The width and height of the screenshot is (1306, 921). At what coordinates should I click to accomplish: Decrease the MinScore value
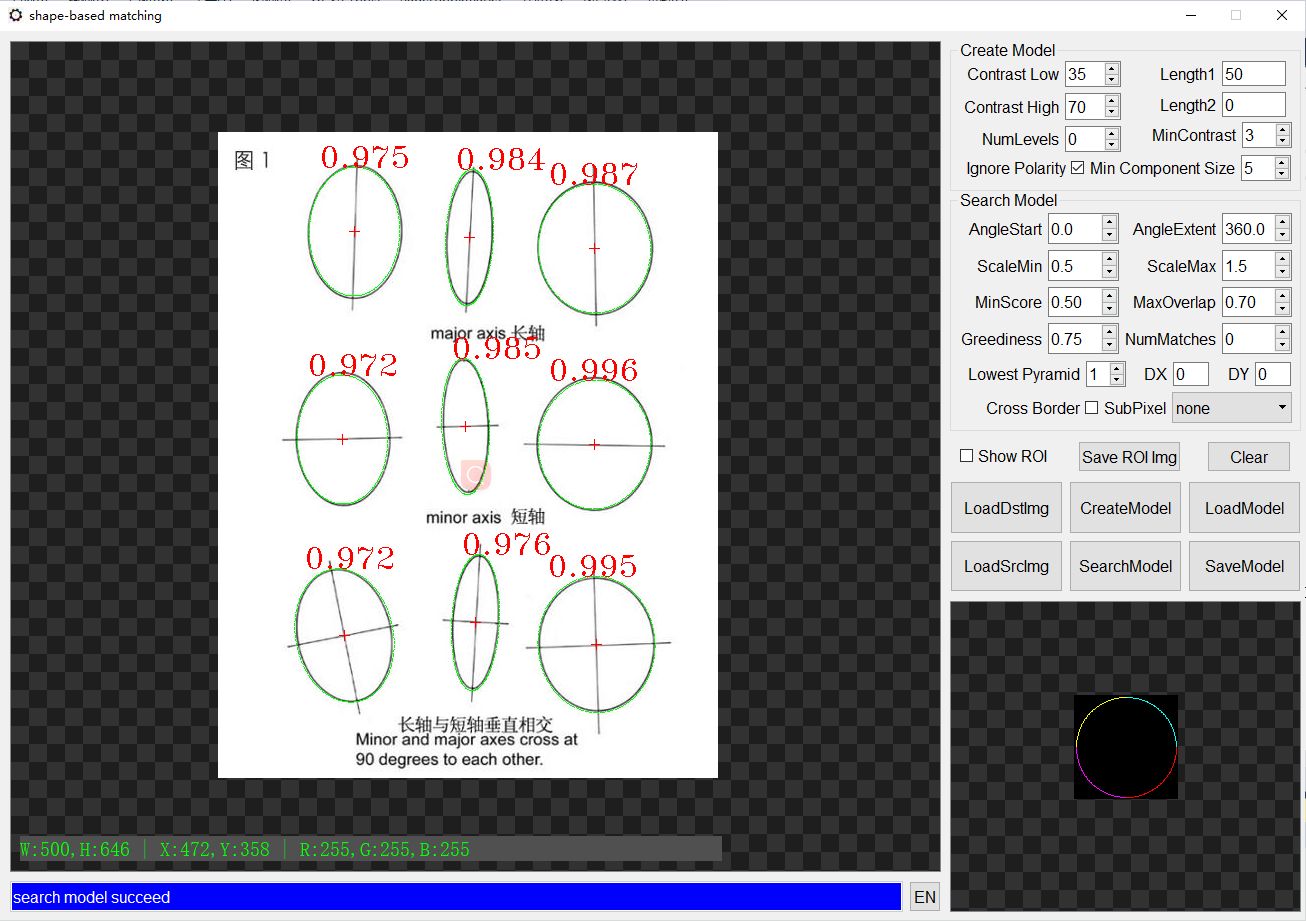(x=1109, y=308)
